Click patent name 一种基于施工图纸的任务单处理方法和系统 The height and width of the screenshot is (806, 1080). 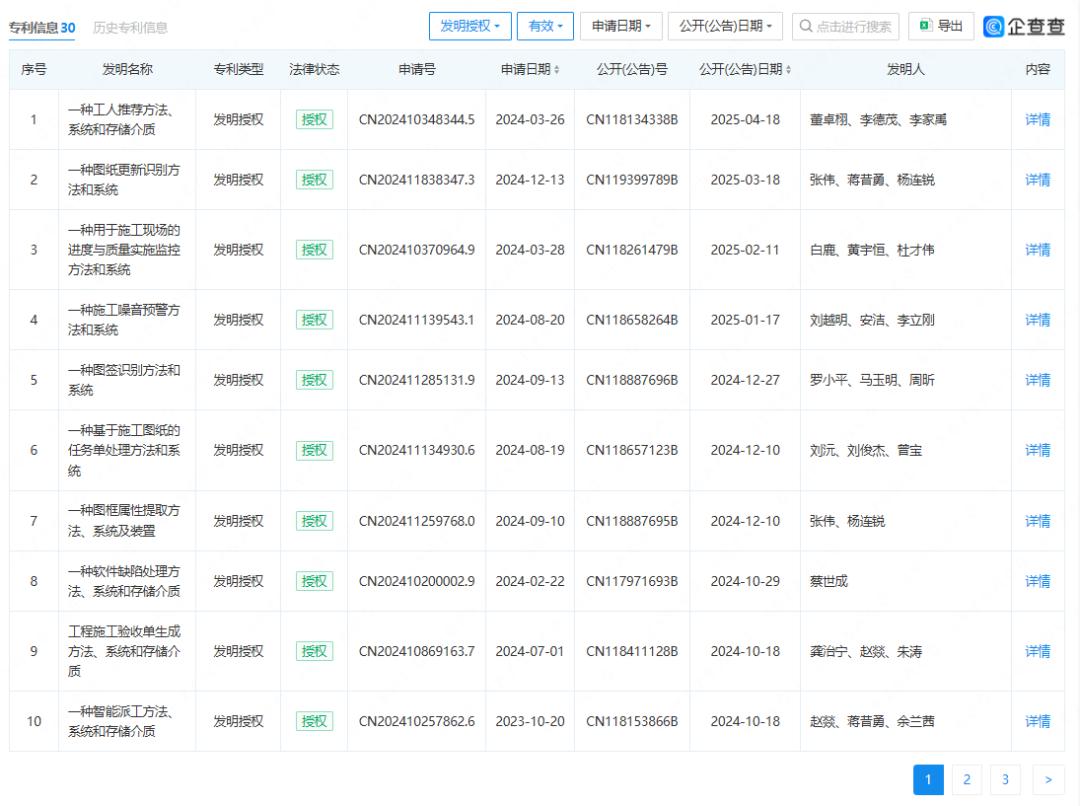(124, 450)
